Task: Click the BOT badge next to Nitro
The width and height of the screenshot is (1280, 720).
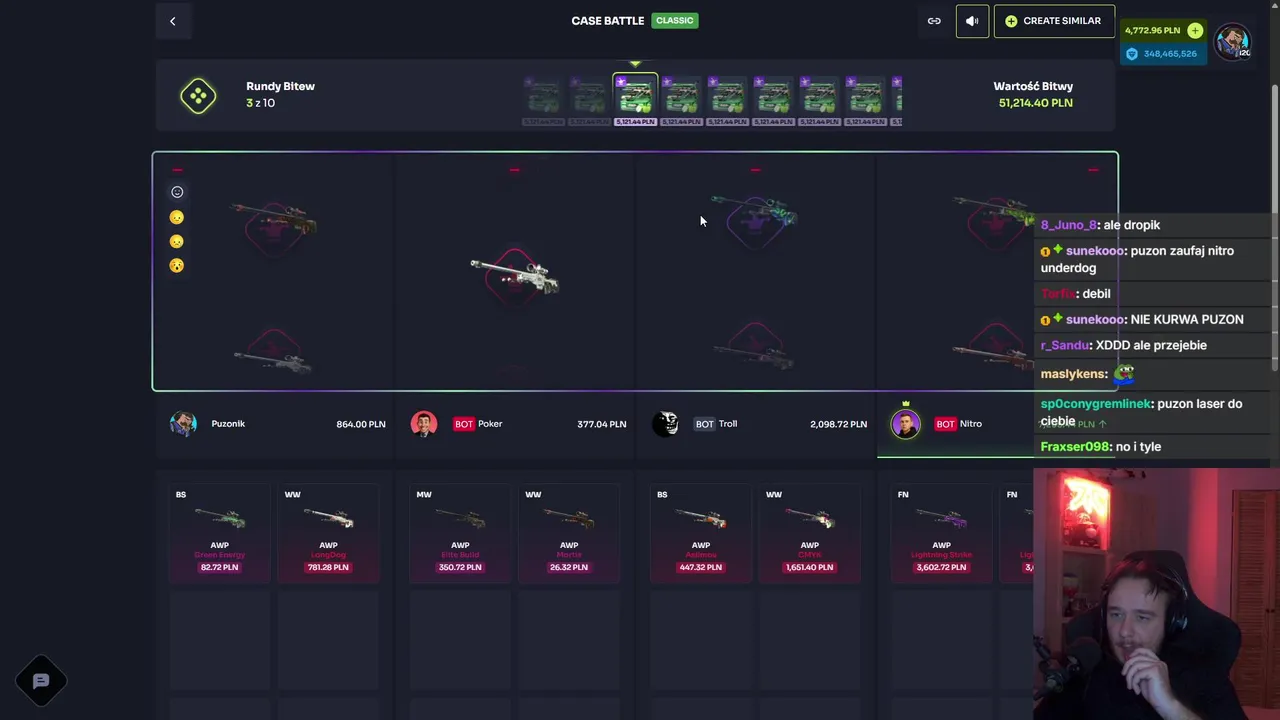Action: (x=946, y=424)
